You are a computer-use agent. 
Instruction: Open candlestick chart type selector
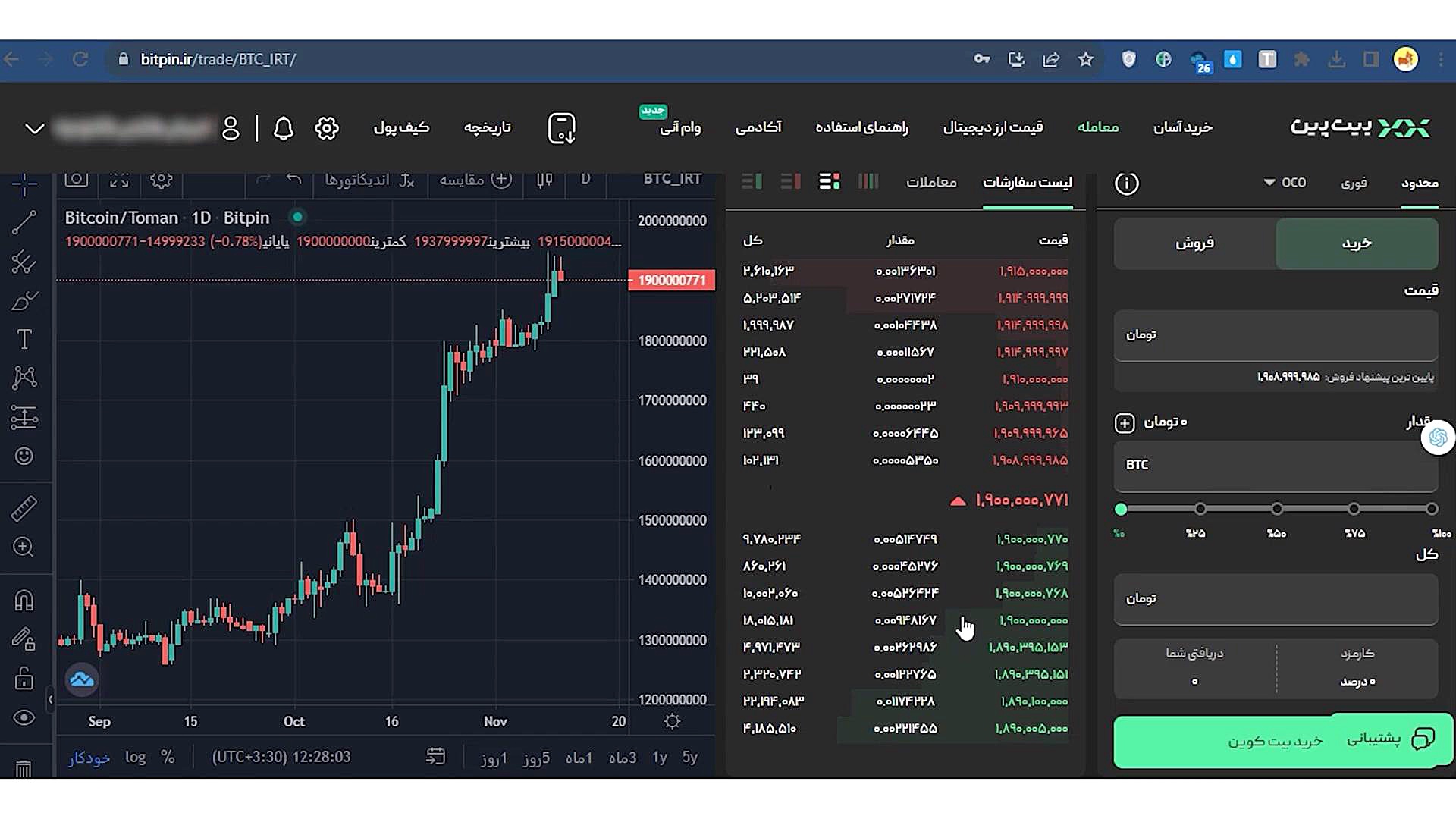click(544, 180)
